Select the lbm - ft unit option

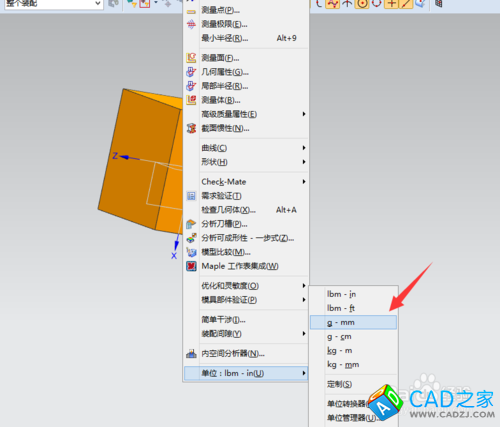tap(353, 308)
